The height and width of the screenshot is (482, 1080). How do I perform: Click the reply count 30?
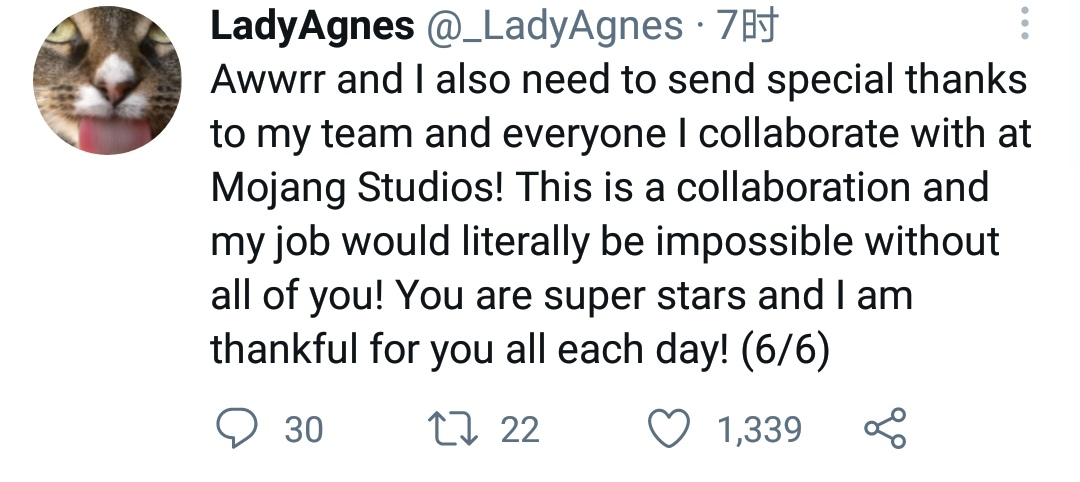(x=304, y=430)
